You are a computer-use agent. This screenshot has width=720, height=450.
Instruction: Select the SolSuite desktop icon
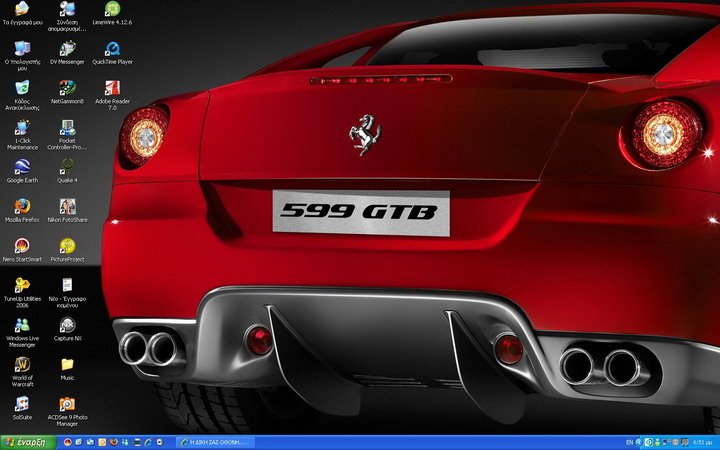pyautogui.click(x=22, y=407)
